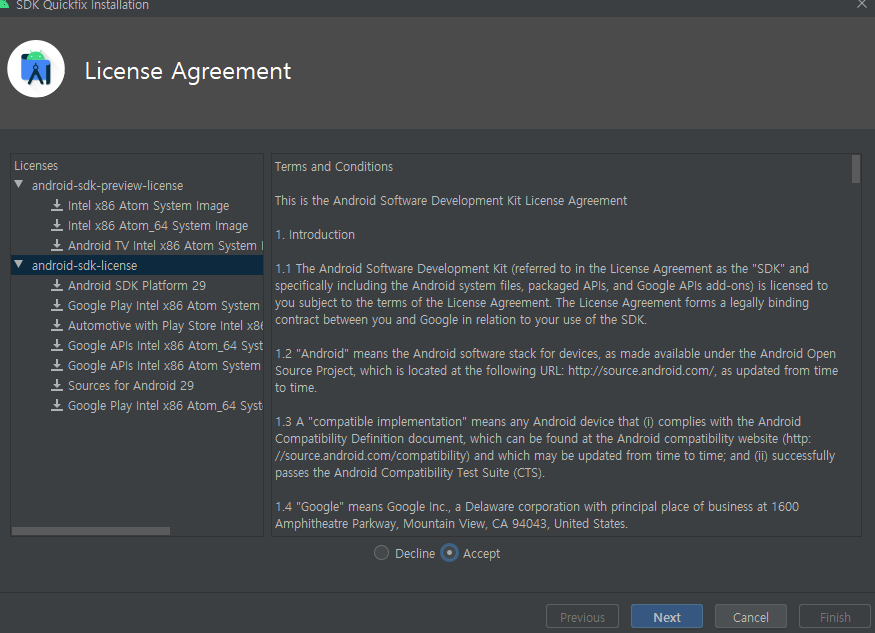Select Sources for Android 29 item
Viewport: 875px width, 633px height.
click(131, 385)
